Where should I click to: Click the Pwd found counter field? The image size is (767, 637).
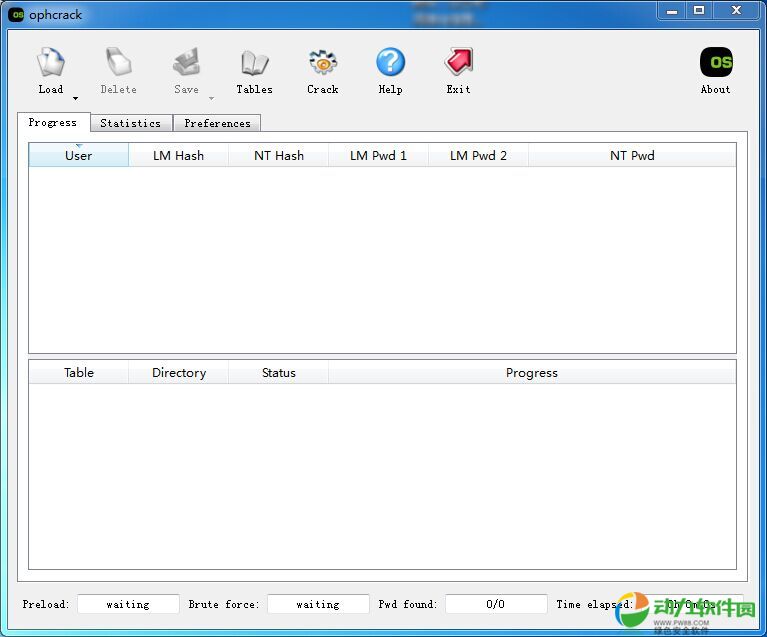click(495, 604)
